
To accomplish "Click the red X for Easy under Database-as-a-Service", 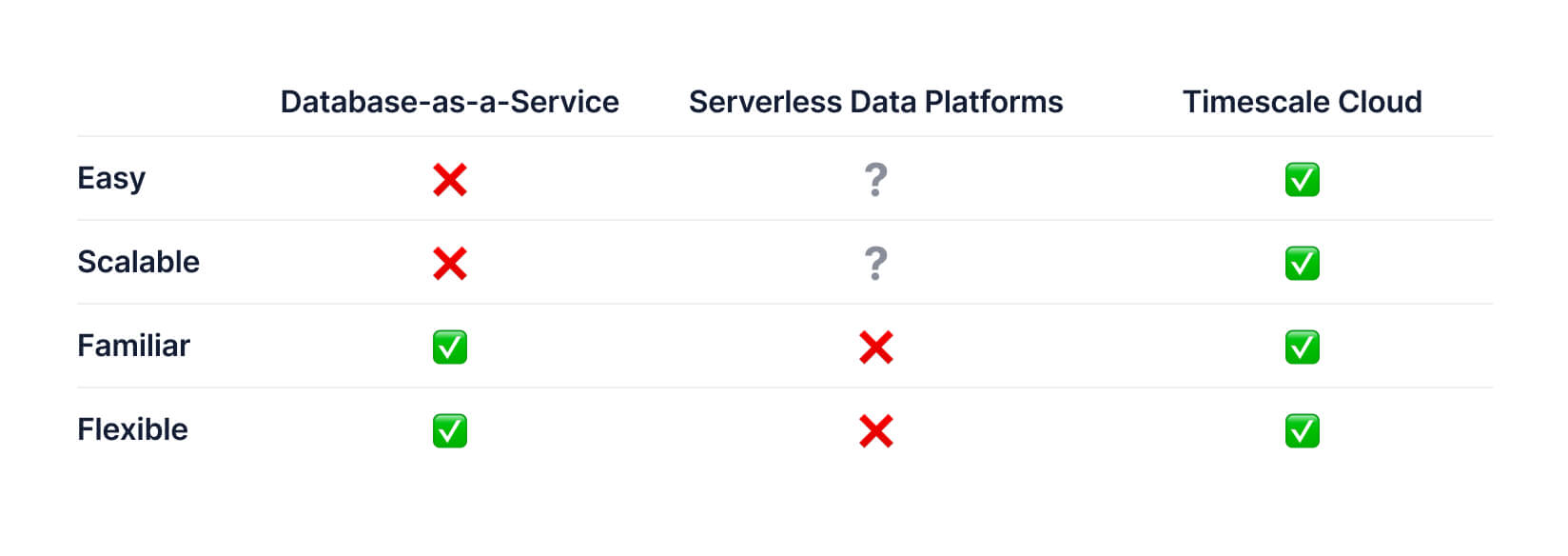I will pos(449,179).
